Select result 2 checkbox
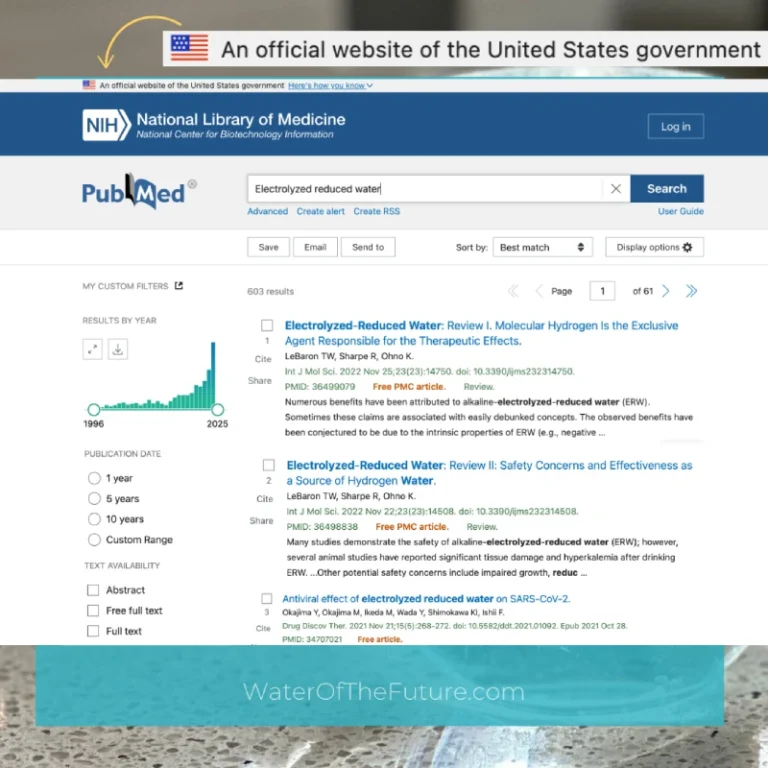This screenshot has width=768, height=768. (268, 465)
